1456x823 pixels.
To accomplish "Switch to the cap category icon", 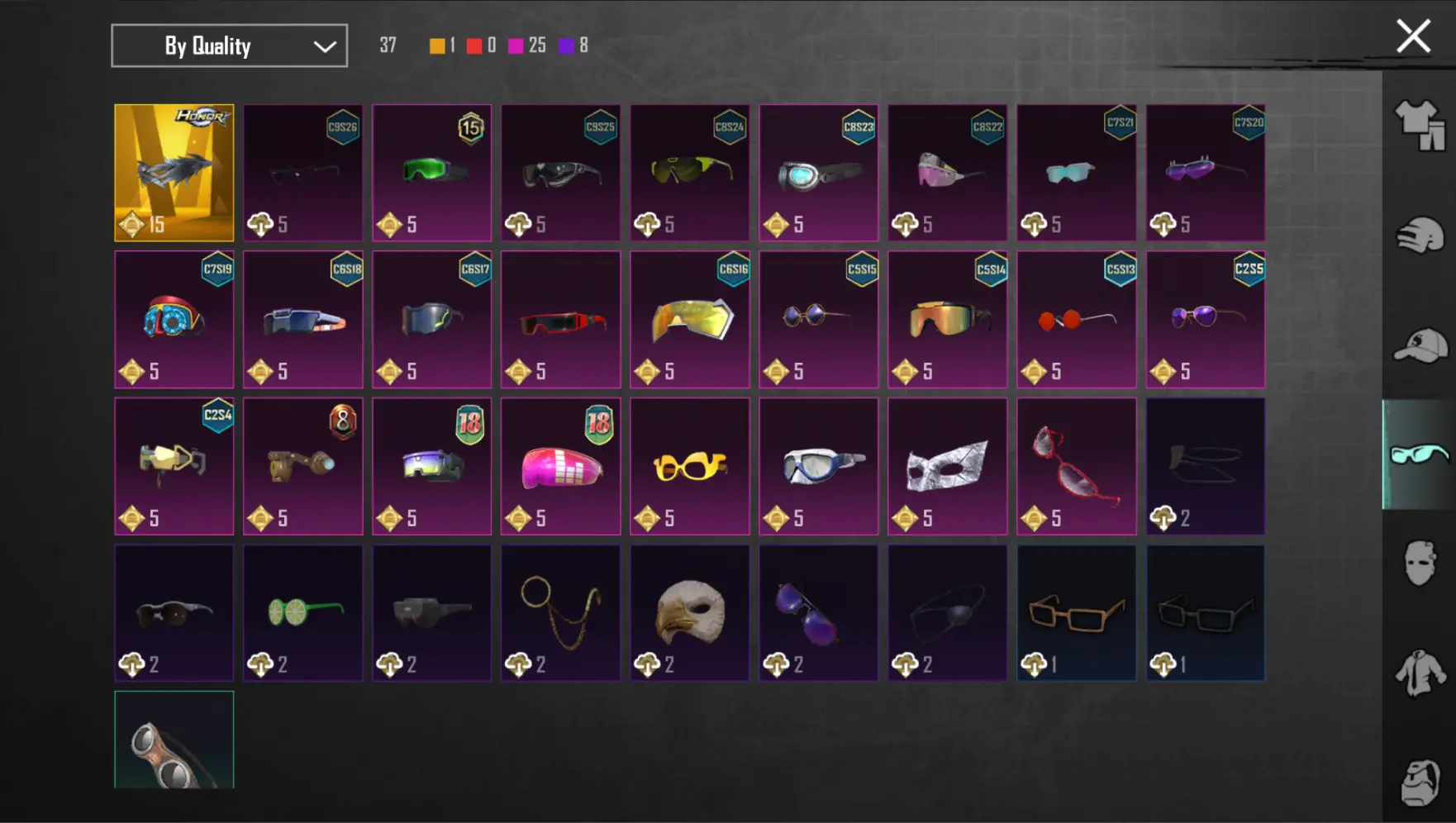I will point(1420,345).
